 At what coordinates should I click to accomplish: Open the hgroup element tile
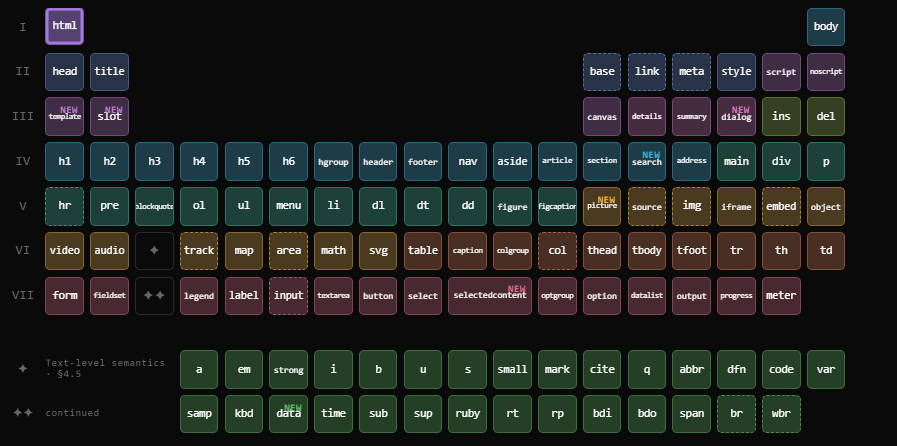(334, 162)
